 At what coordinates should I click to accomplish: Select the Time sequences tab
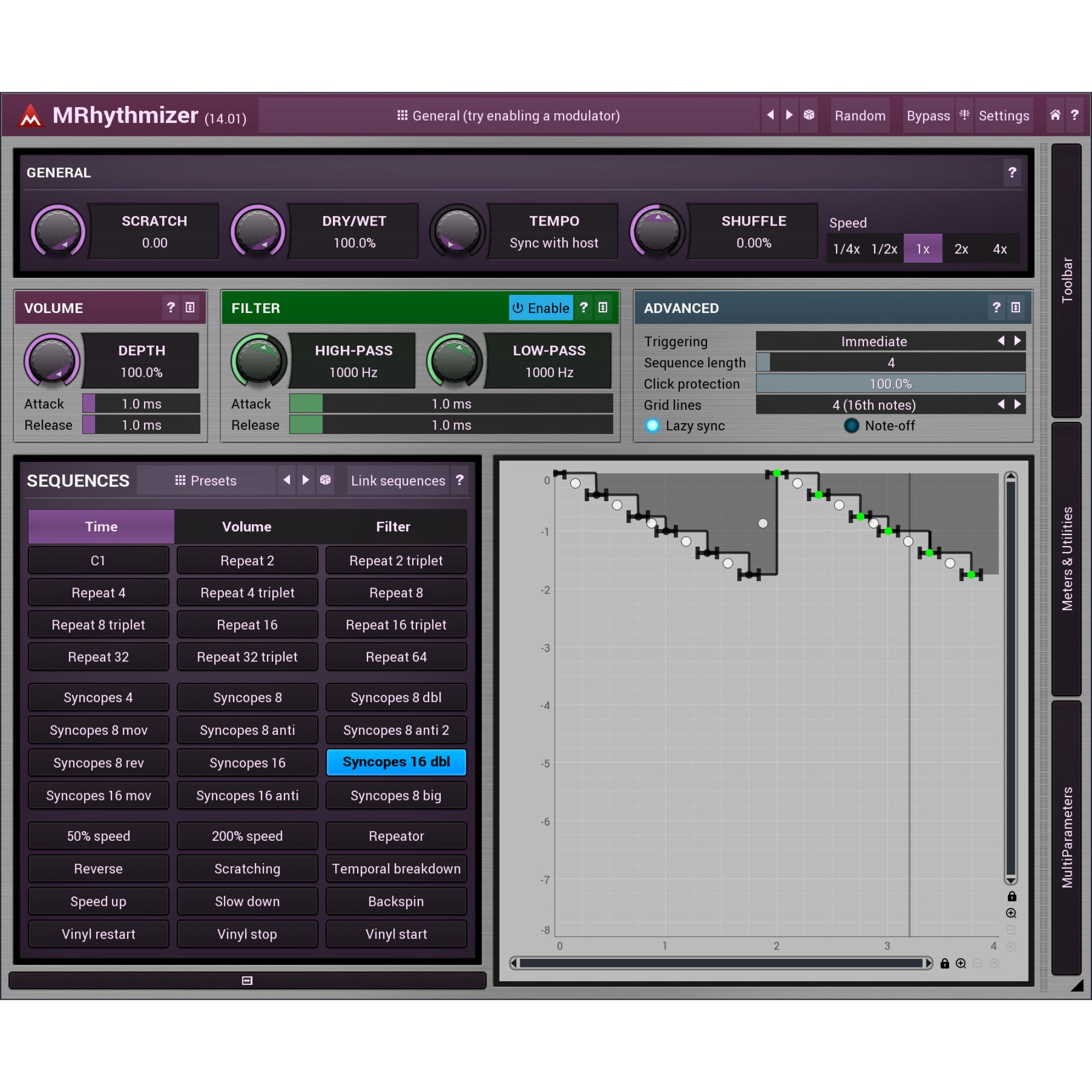tap(101, 526)
